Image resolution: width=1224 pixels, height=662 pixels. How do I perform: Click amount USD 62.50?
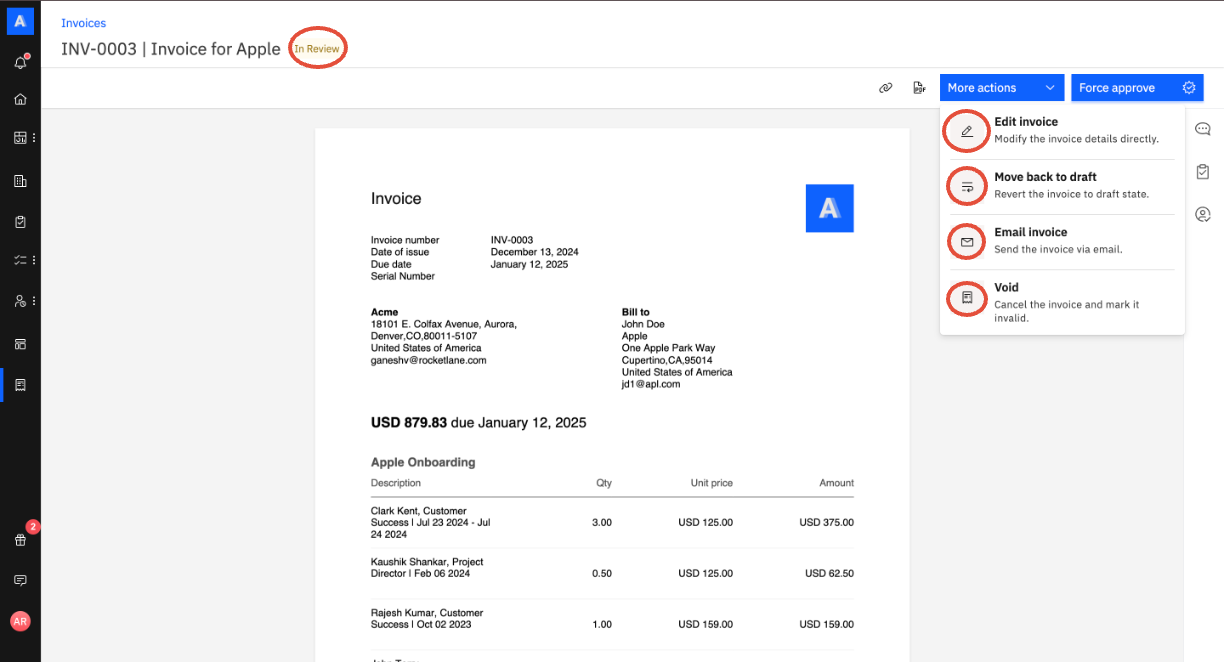[x=830, y=573]
